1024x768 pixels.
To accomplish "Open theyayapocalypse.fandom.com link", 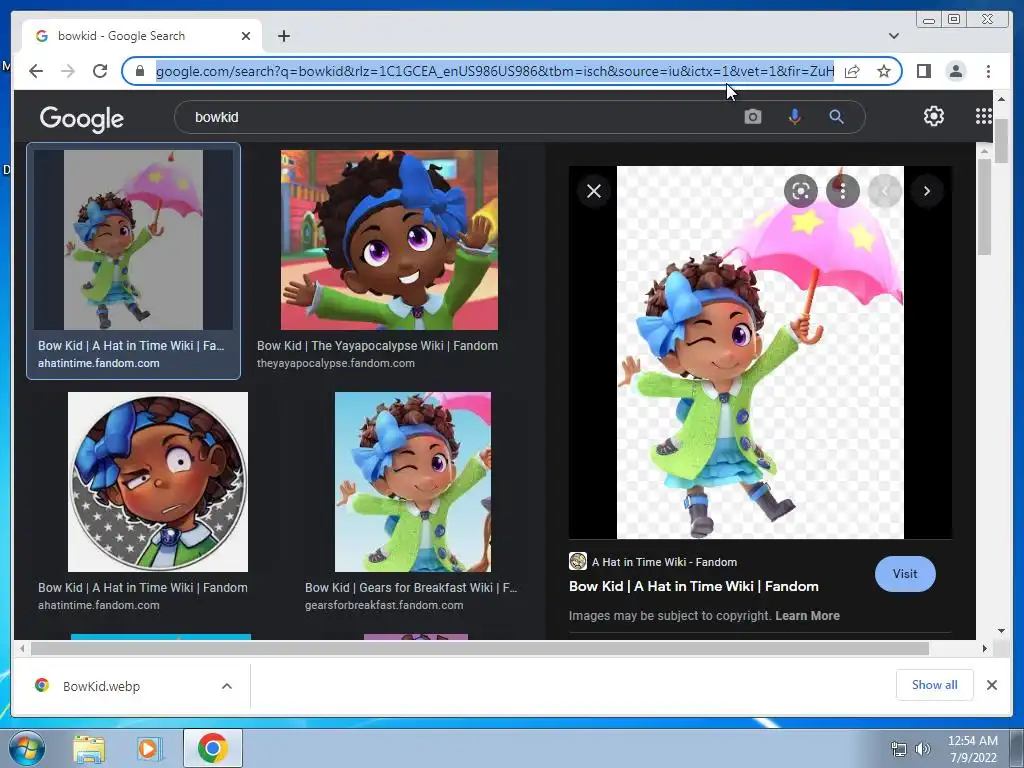I will [336, 363].
